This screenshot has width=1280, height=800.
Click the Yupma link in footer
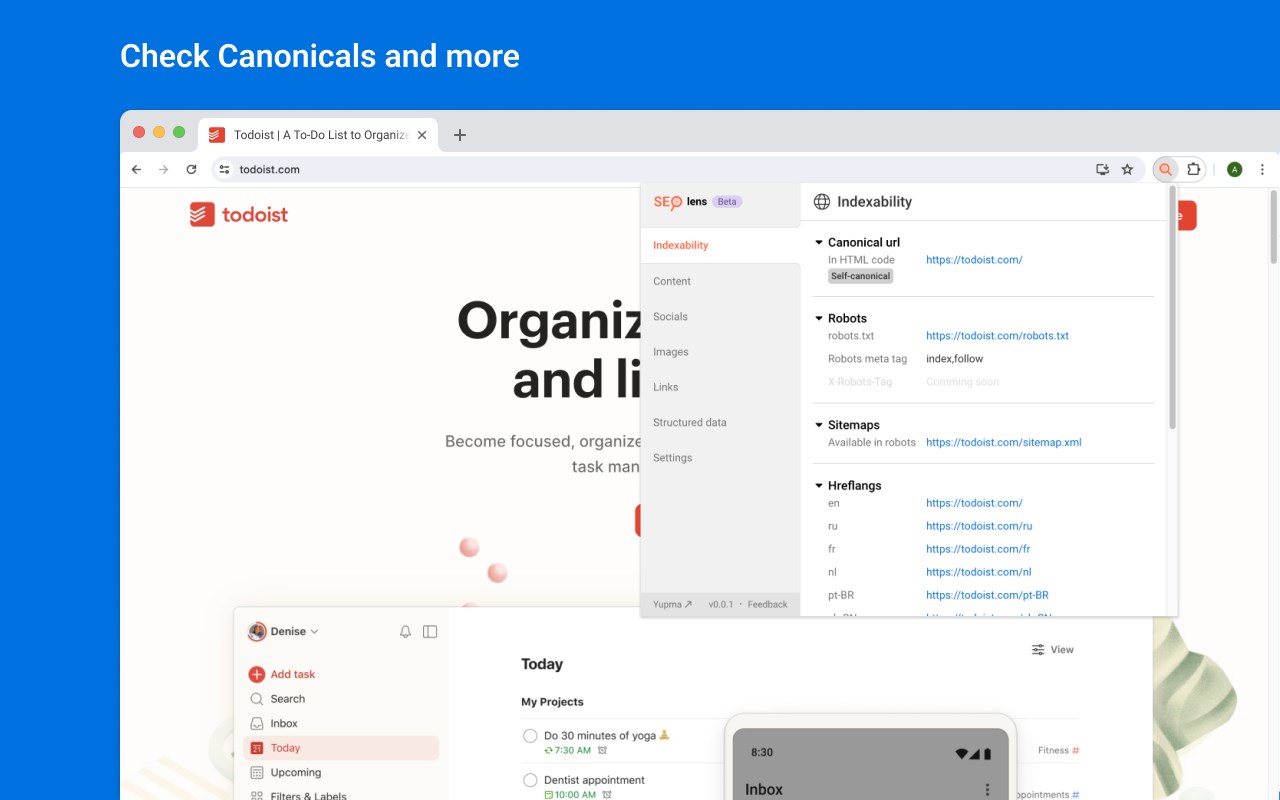(x=672, y=604)
